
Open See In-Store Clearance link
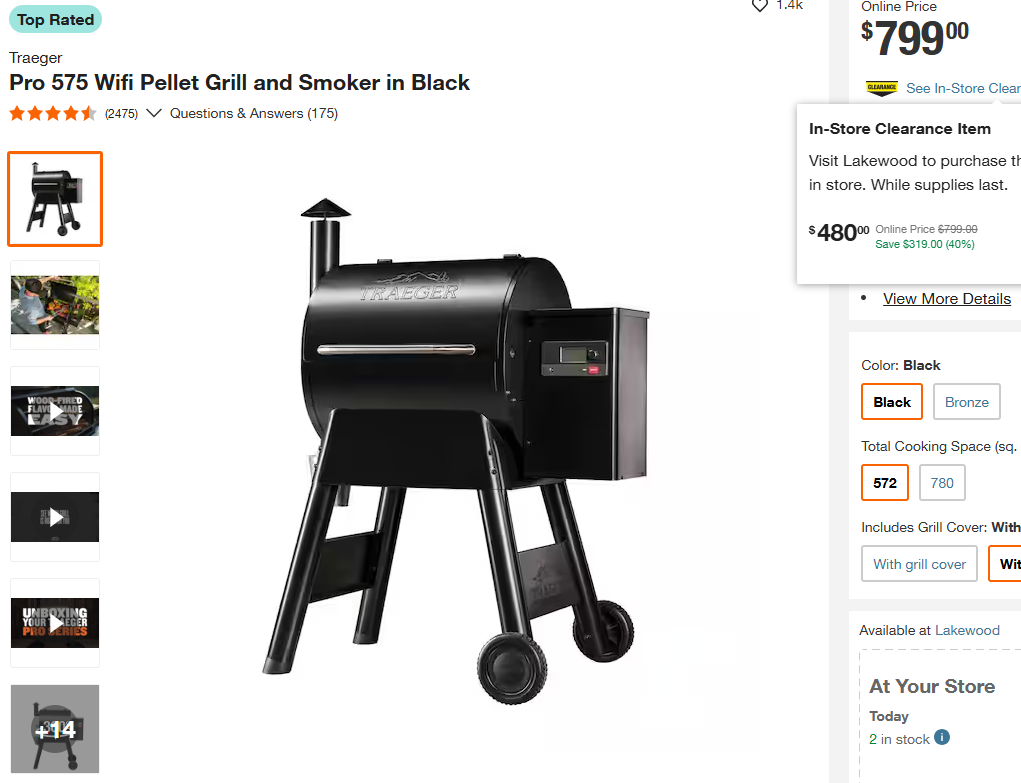pyautogui.click(x=962, y=88)
